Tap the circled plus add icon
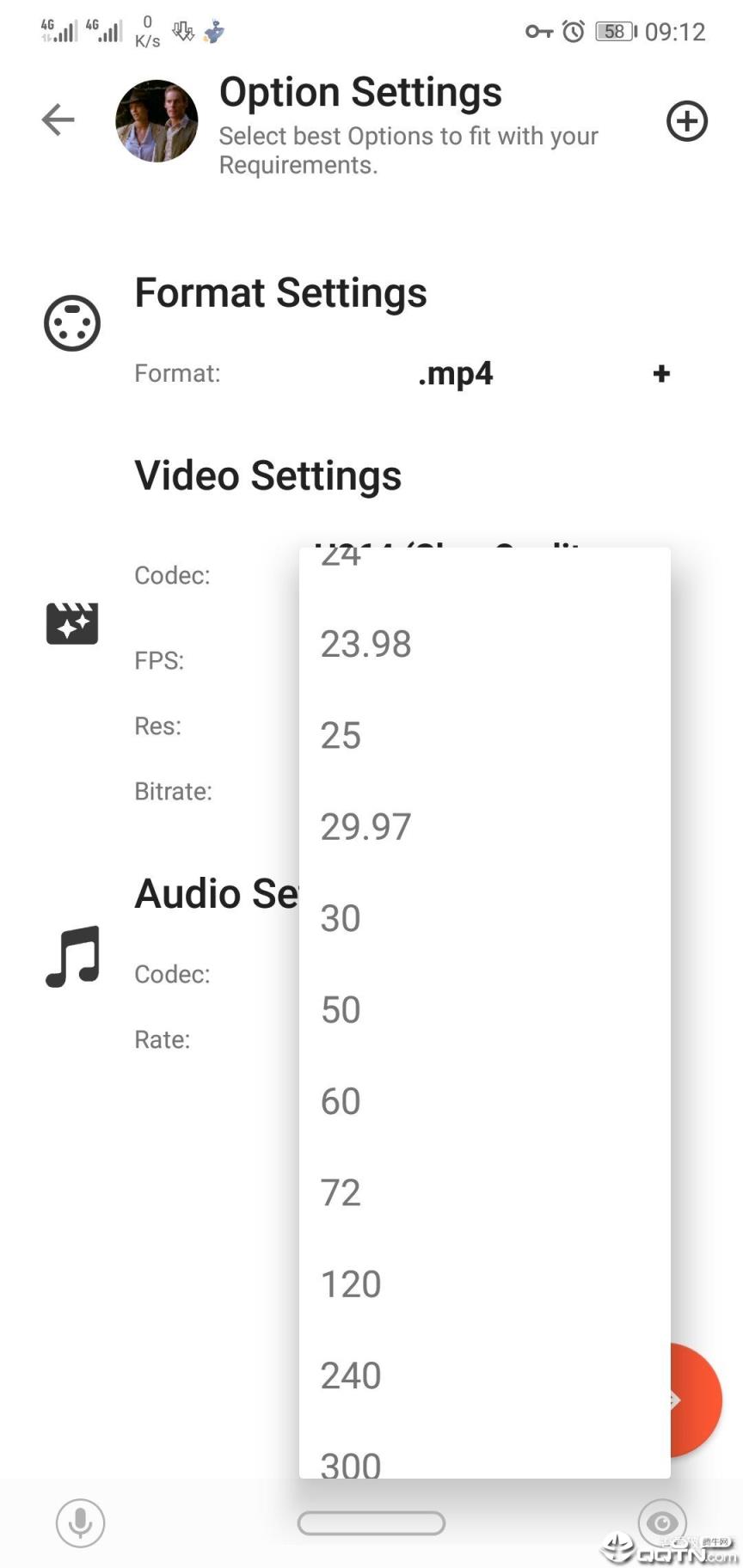 point(686,120)
